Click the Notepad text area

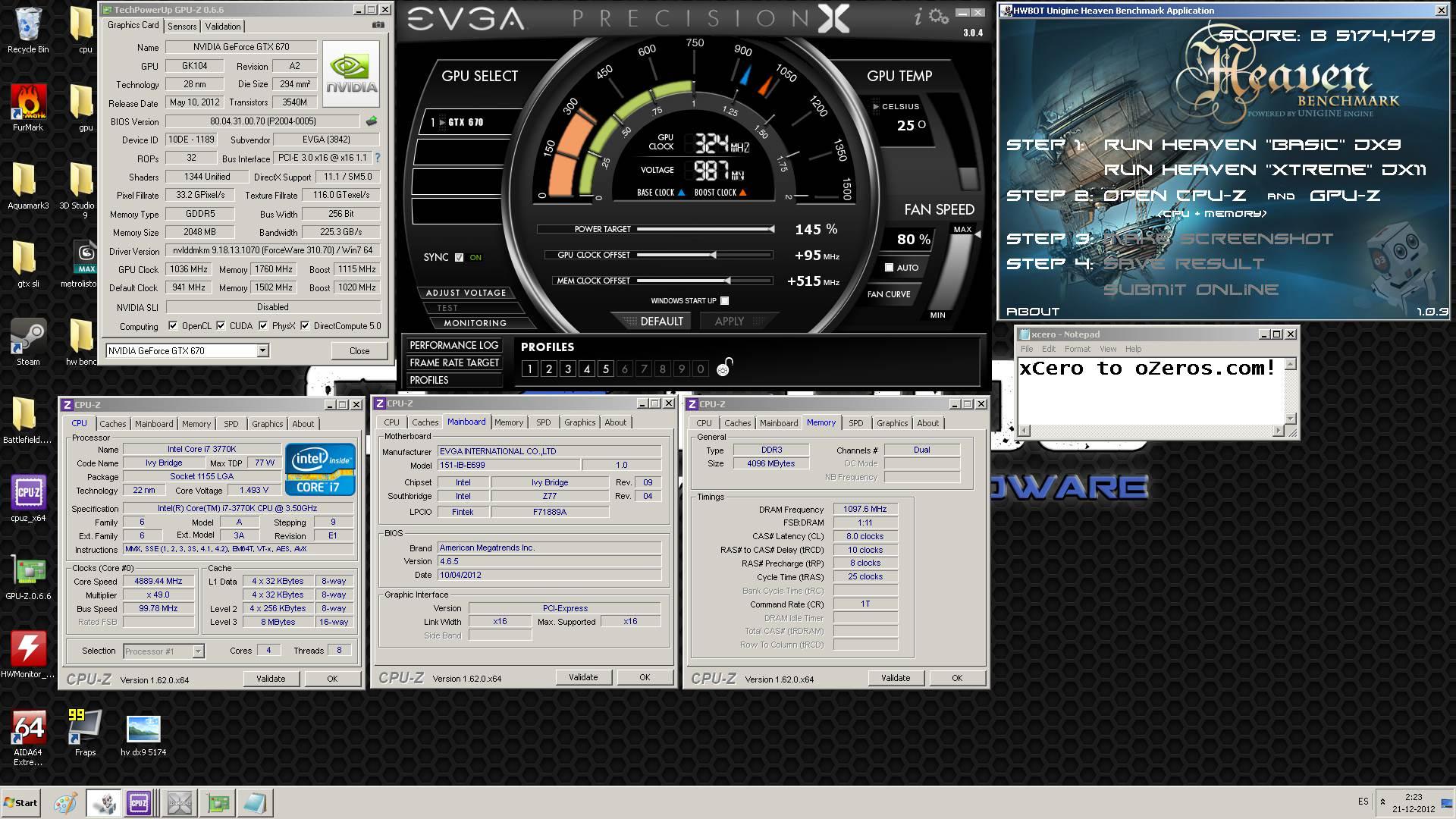tap(1150, 390)
